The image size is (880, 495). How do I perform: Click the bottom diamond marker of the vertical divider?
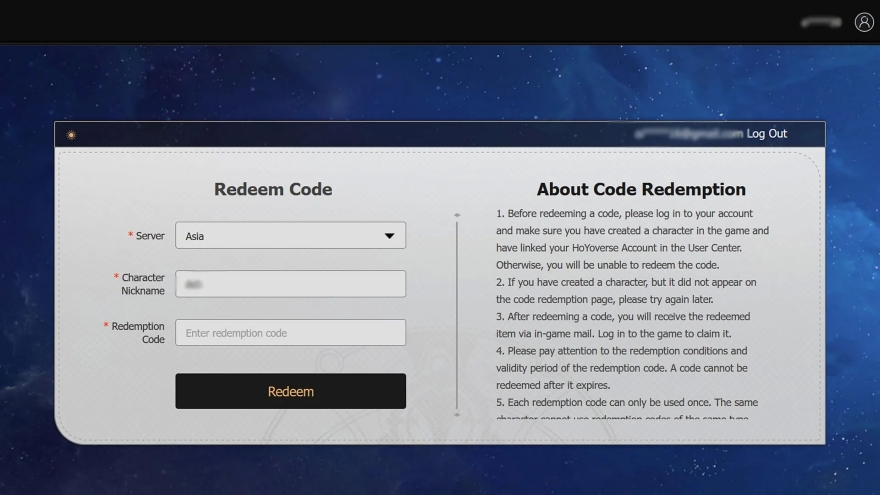point(457,414)
